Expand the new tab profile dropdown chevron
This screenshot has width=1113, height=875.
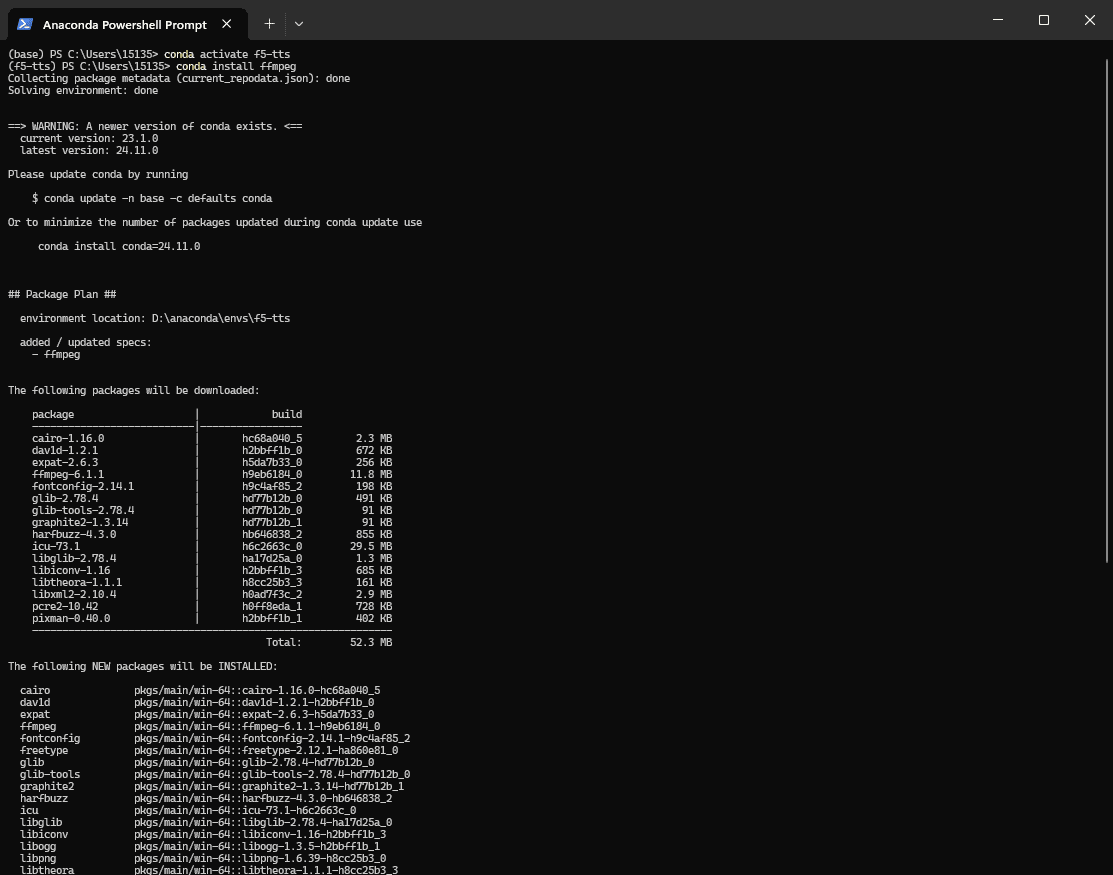[298, 23]
